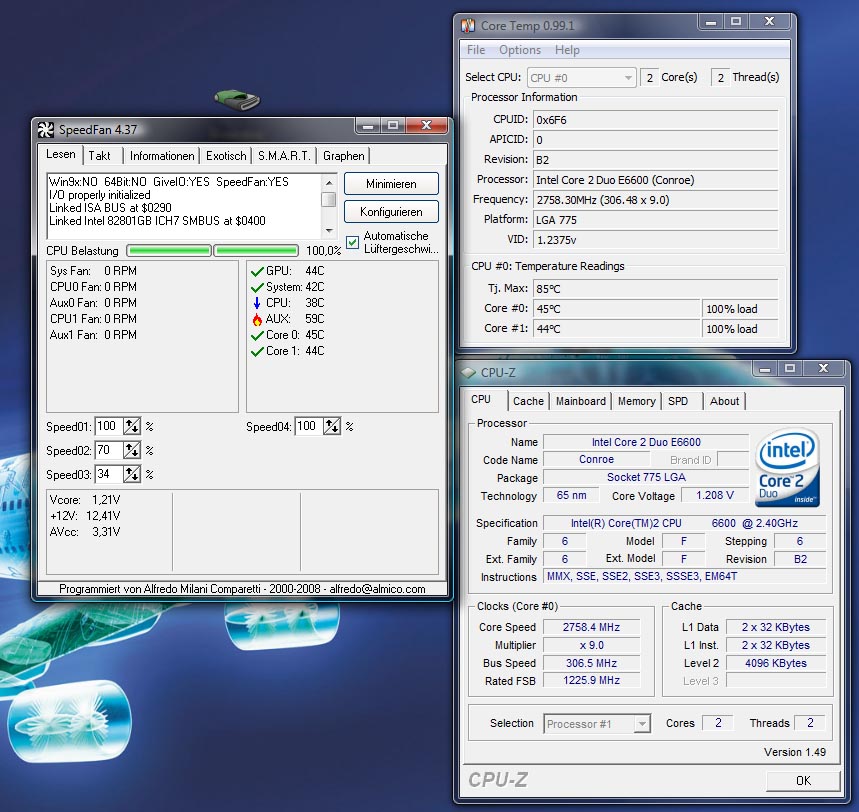
Task: Click the Core #0 temperature 45°C field
Action: (x=616, y=309)
